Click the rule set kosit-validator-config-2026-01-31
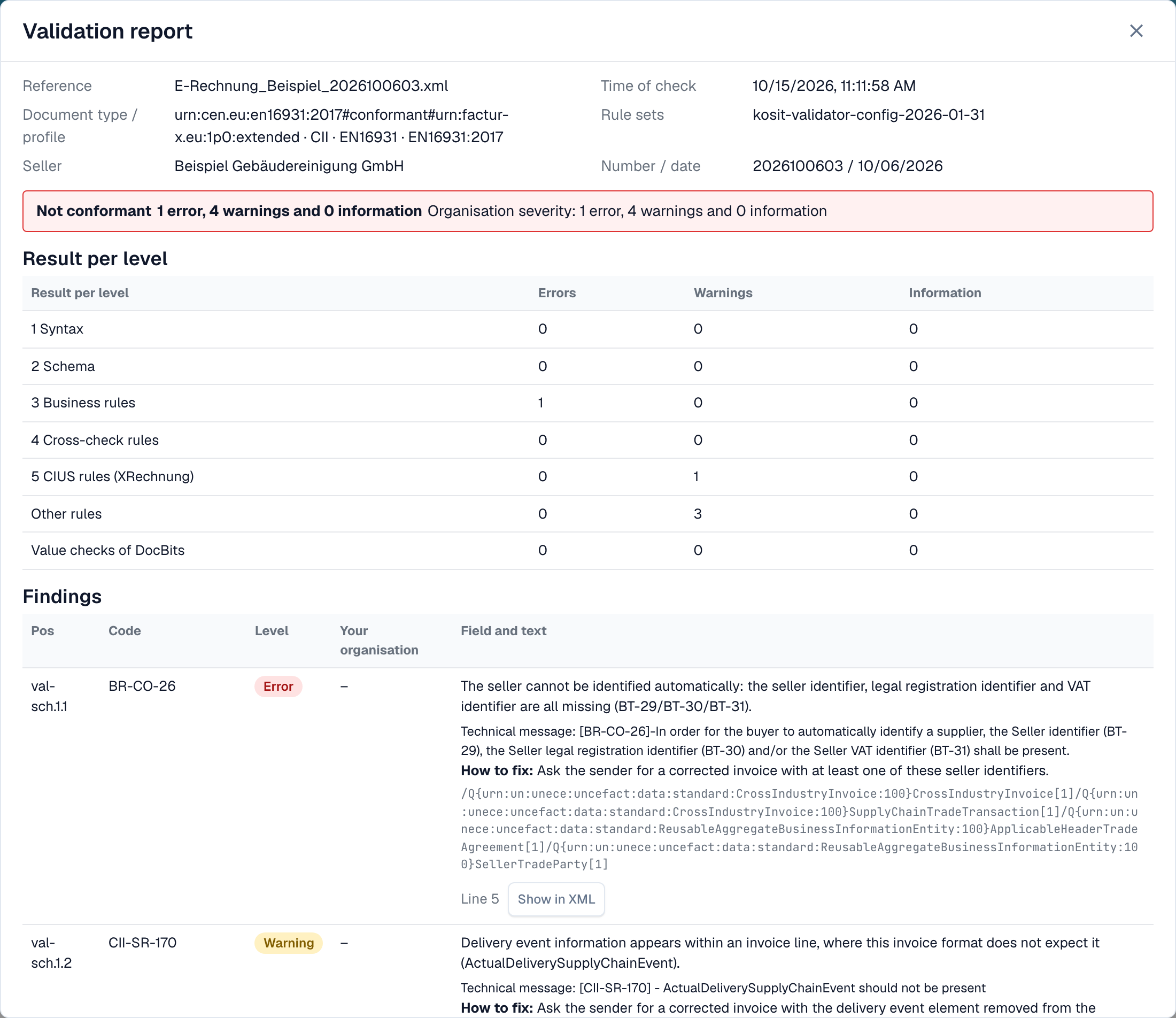The image size is (1176, 1018). (868, 115)
